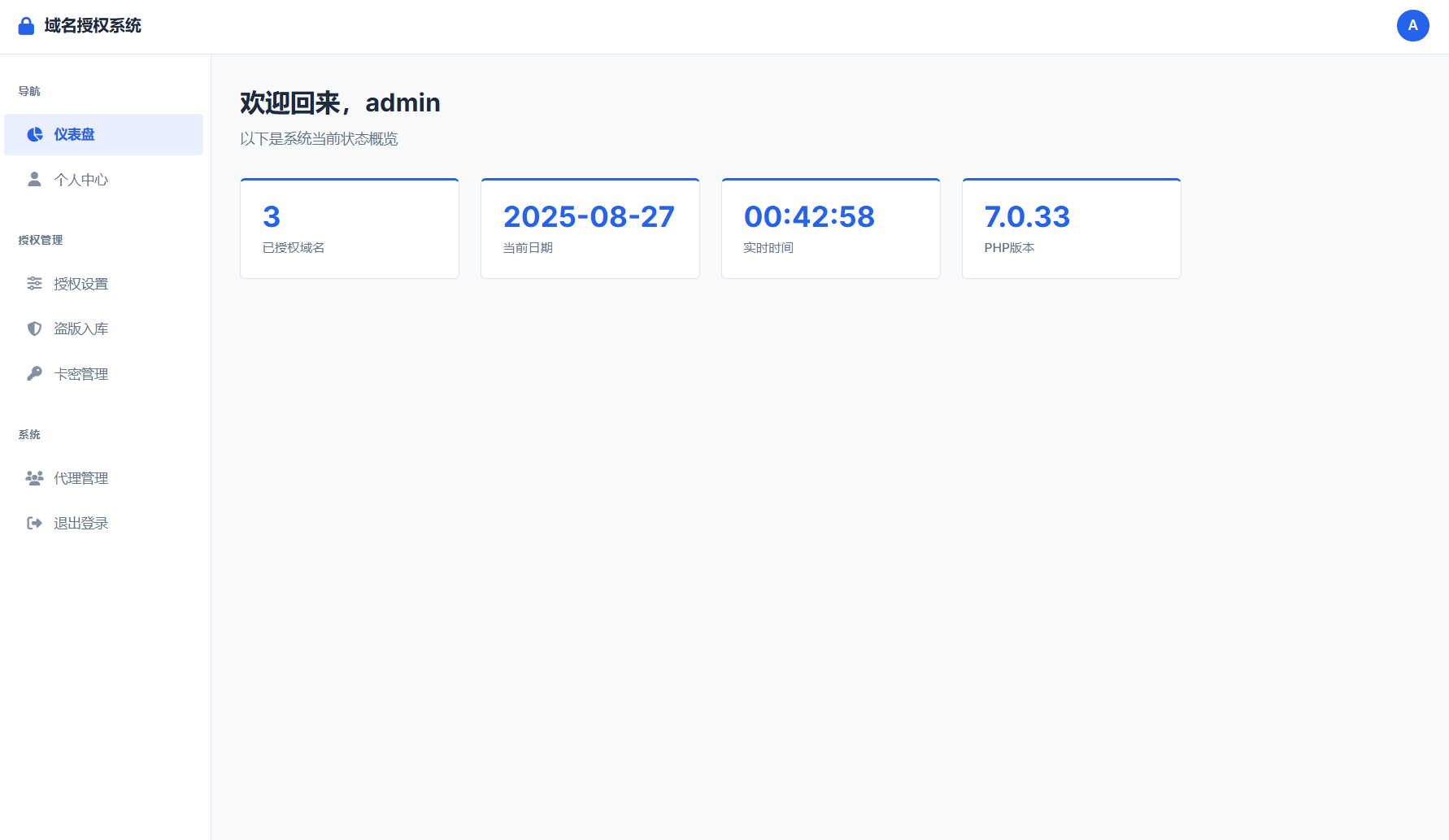Click the 域名授权系统 title text
1449x840 pixels.
click(93, 26)
